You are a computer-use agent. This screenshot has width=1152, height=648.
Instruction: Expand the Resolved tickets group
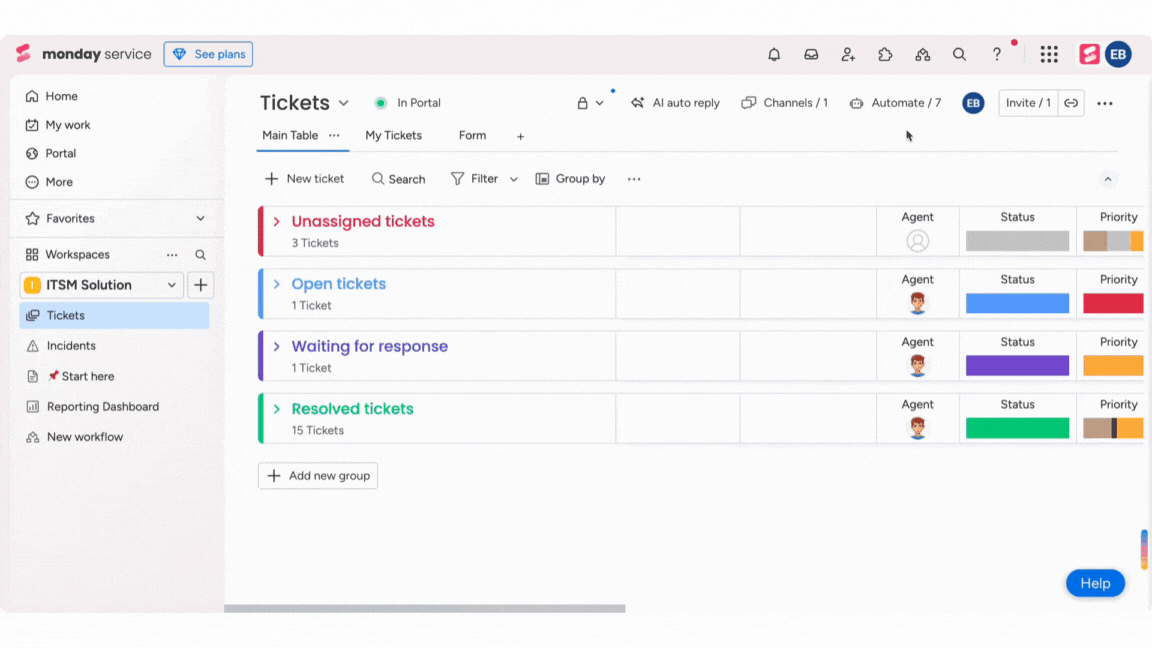pyautogui.click(x=277, y=408)
